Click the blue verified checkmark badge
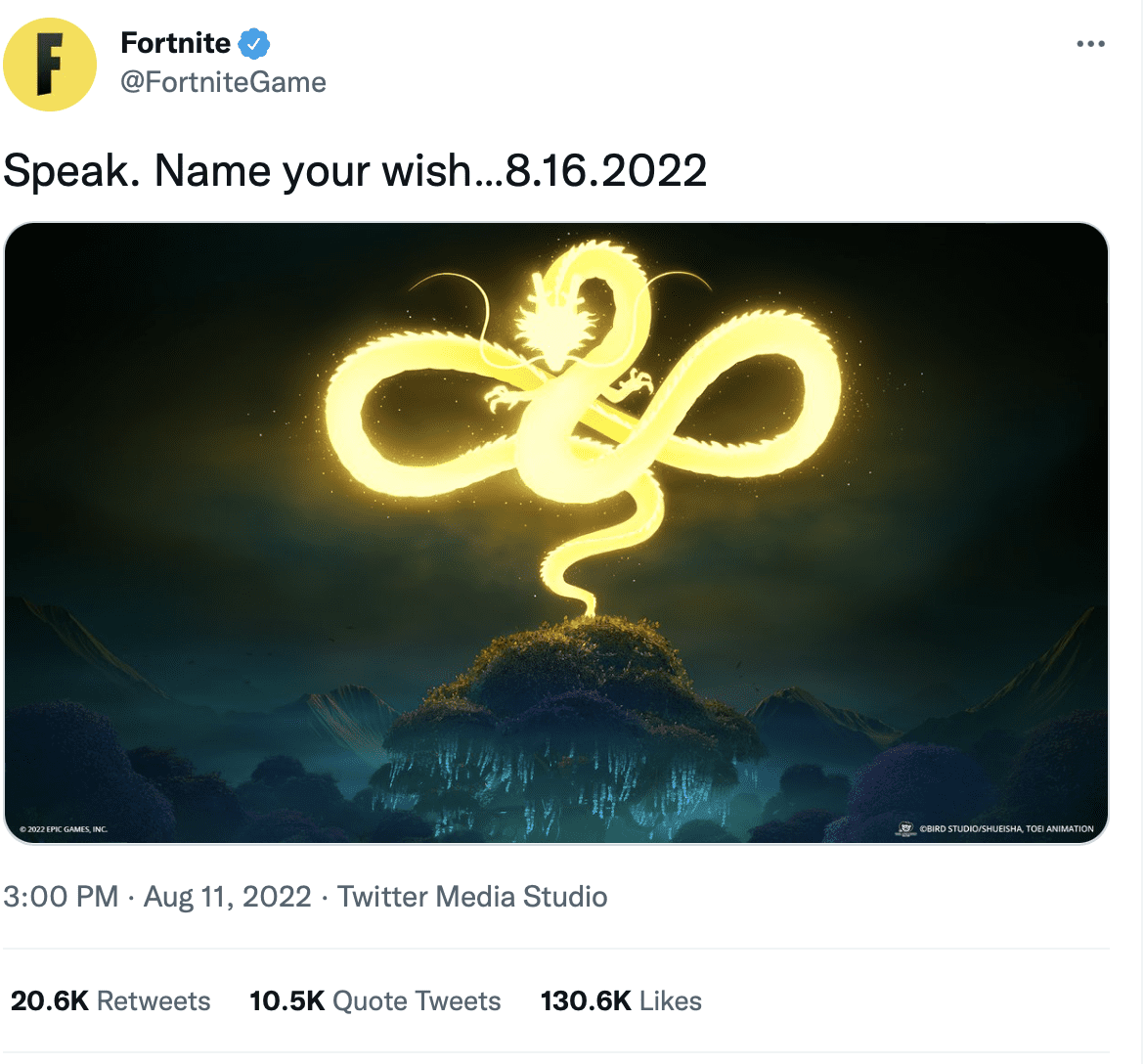1144x1064 pixels. 254,44
